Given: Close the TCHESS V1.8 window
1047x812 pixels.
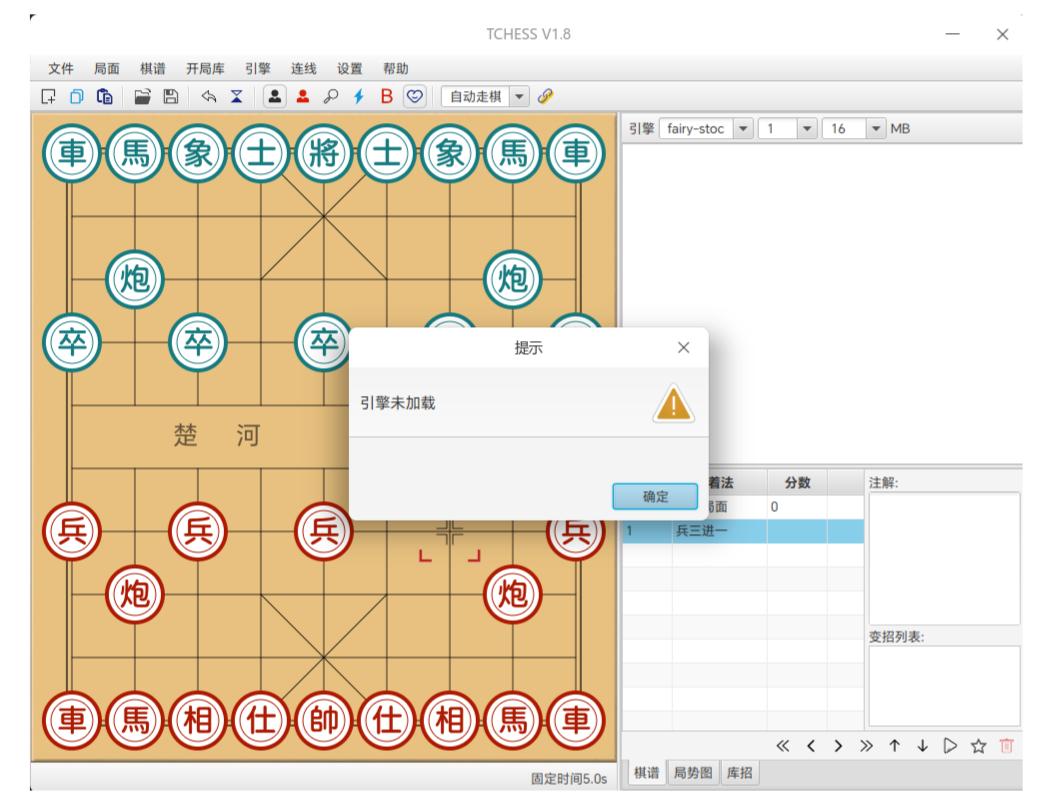Looking at the screenshot, I should click(1002, 34).
